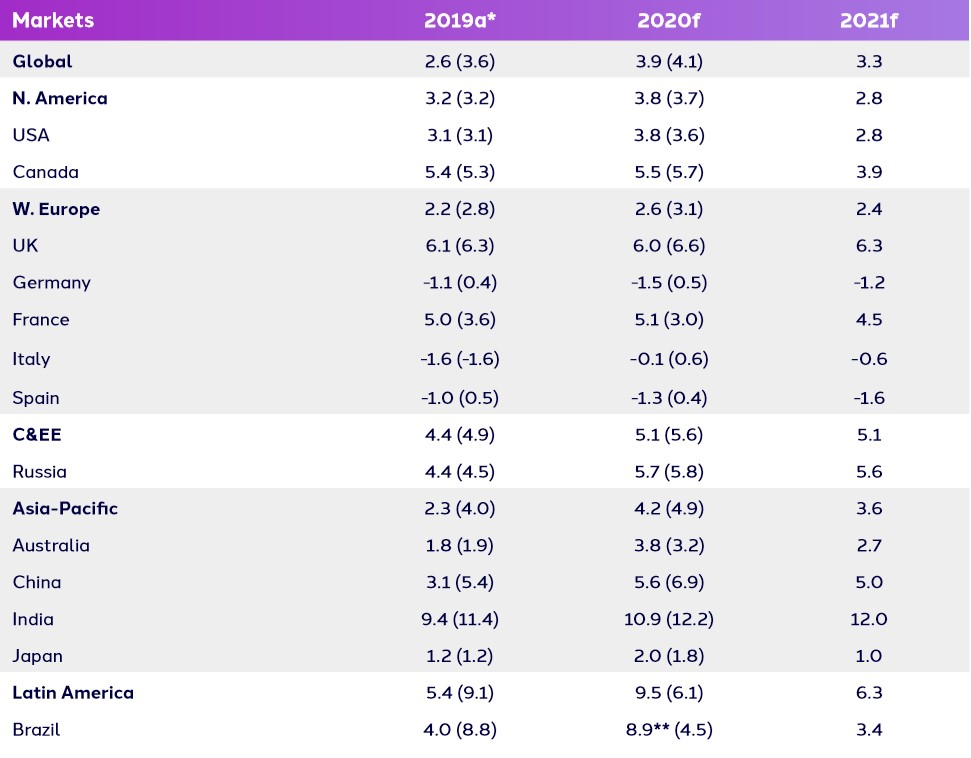Select Japan's 2020f value 2.0 (1.8)

click(669, 656)
